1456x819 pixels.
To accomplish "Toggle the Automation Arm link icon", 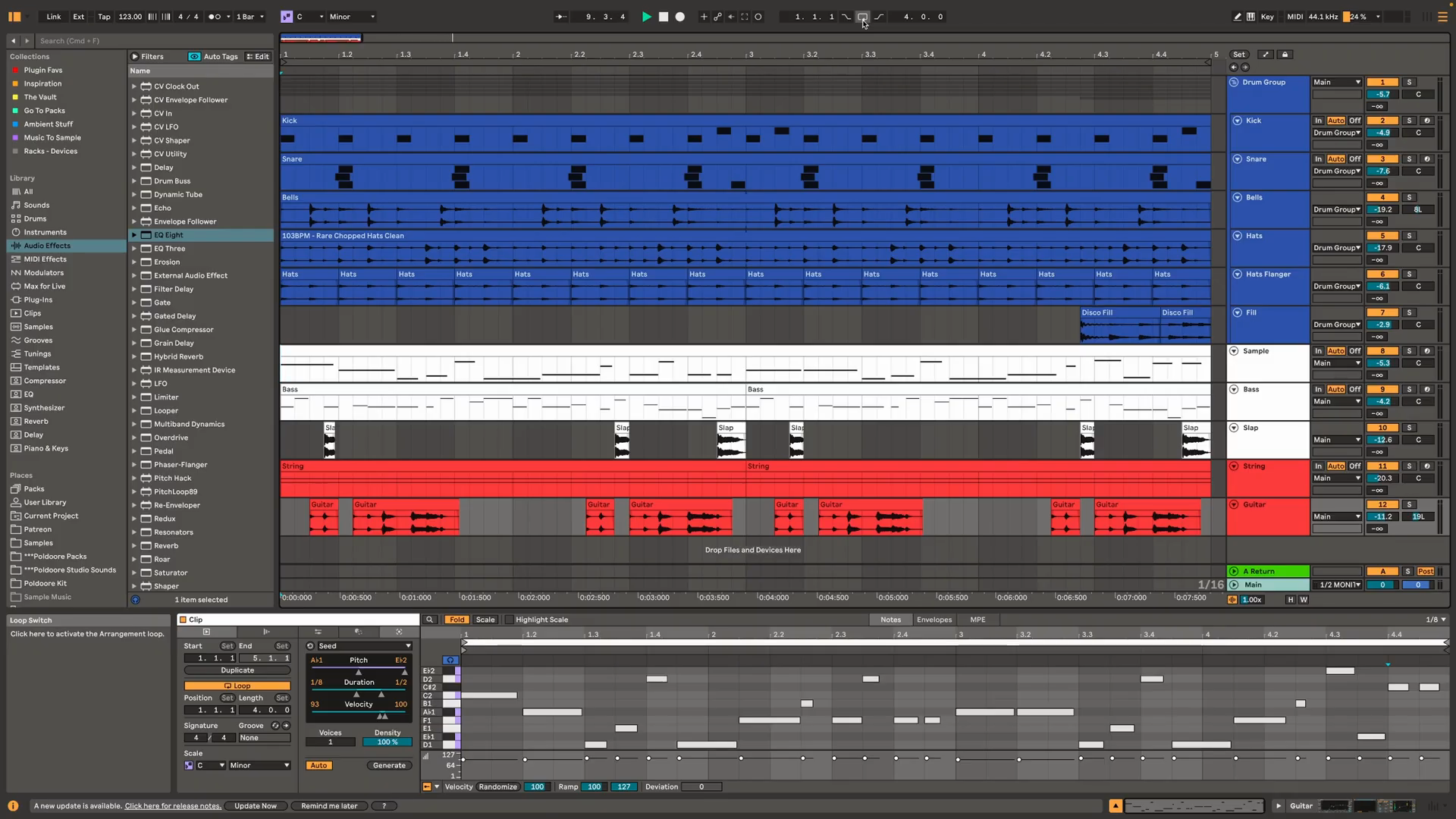I will (x=717, y=17).
